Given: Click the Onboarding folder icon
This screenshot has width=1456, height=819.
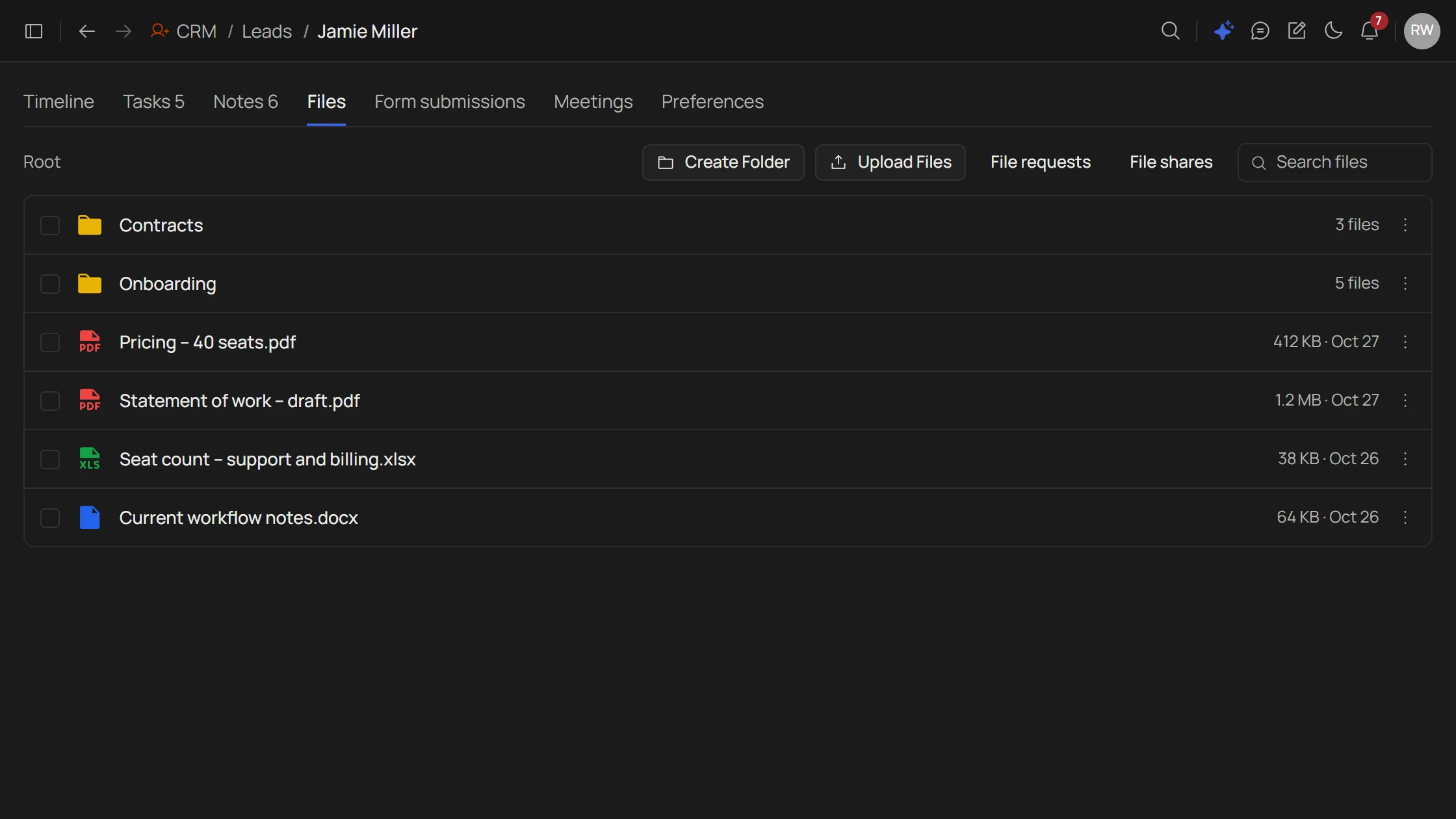Looking at the screenshot, I should pos(90,283).
